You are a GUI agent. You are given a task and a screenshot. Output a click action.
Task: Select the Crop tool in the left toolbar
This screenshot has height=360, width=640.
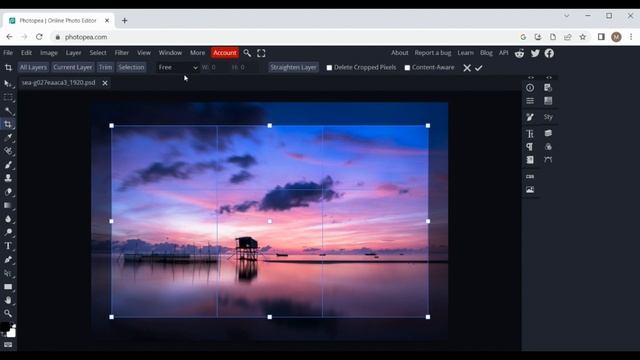(8, 124)
